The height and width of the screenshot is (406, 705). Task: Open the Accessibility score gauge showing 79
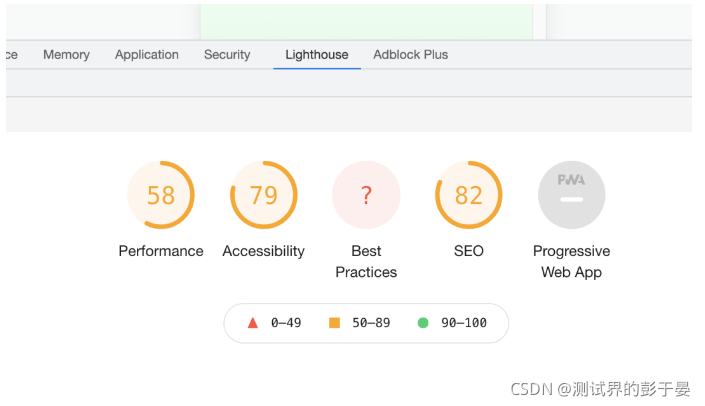point(263,195)
